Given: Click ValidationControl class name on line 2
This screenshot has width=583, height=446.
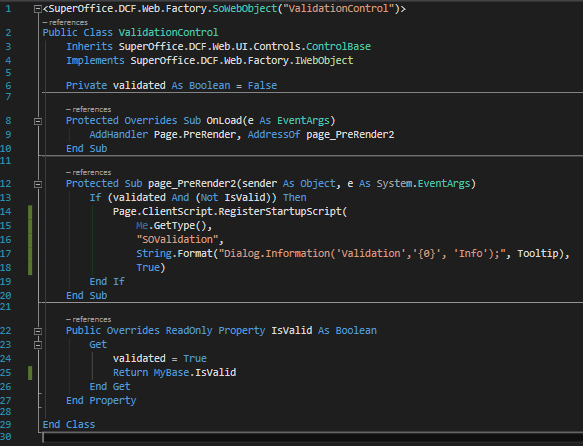Looking at the screenshot, I should pos(168,33).
